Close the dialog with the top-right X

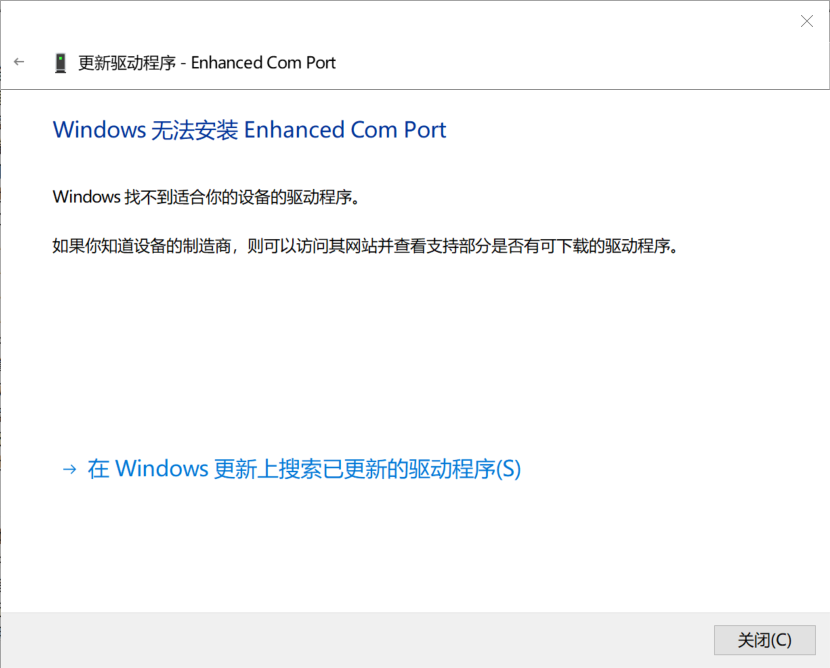point(807,21)
